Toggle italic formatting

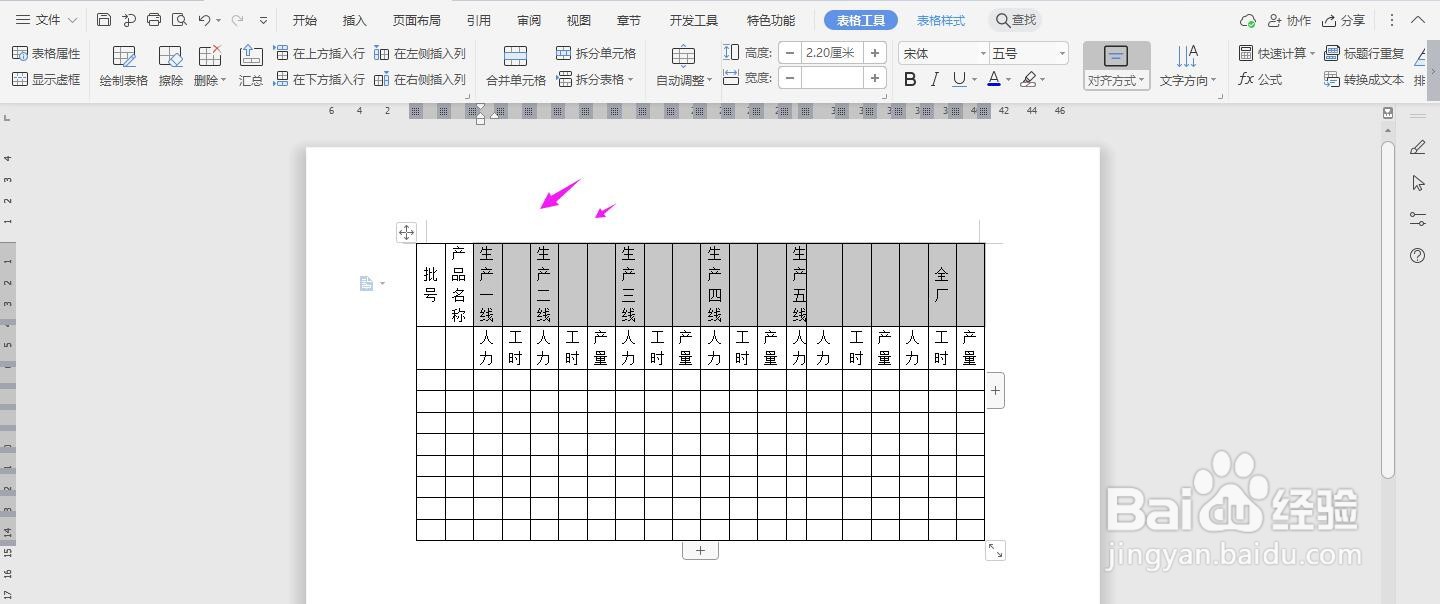click(933, 79)
